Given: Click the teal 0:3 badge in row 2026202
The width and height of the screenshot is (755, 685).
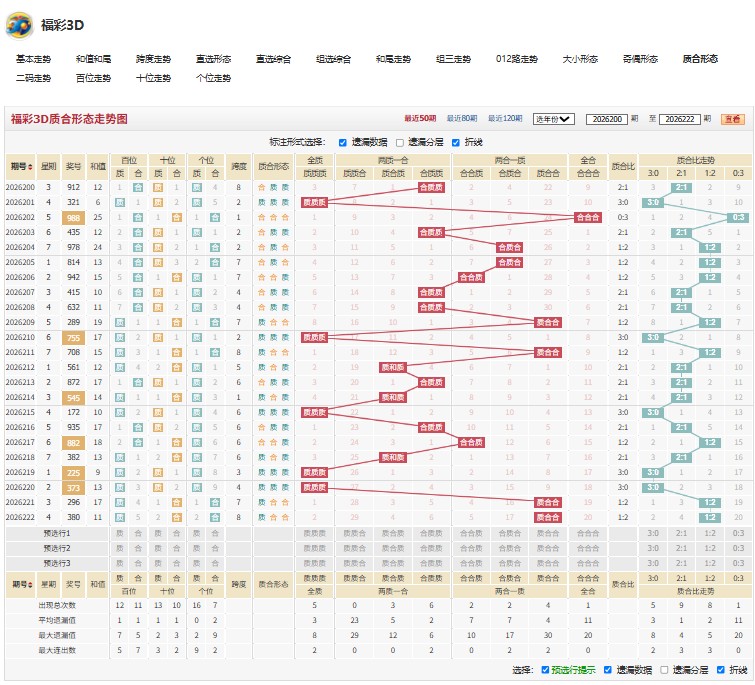Looking at the screenshot, I should click(x=738, y=218).
